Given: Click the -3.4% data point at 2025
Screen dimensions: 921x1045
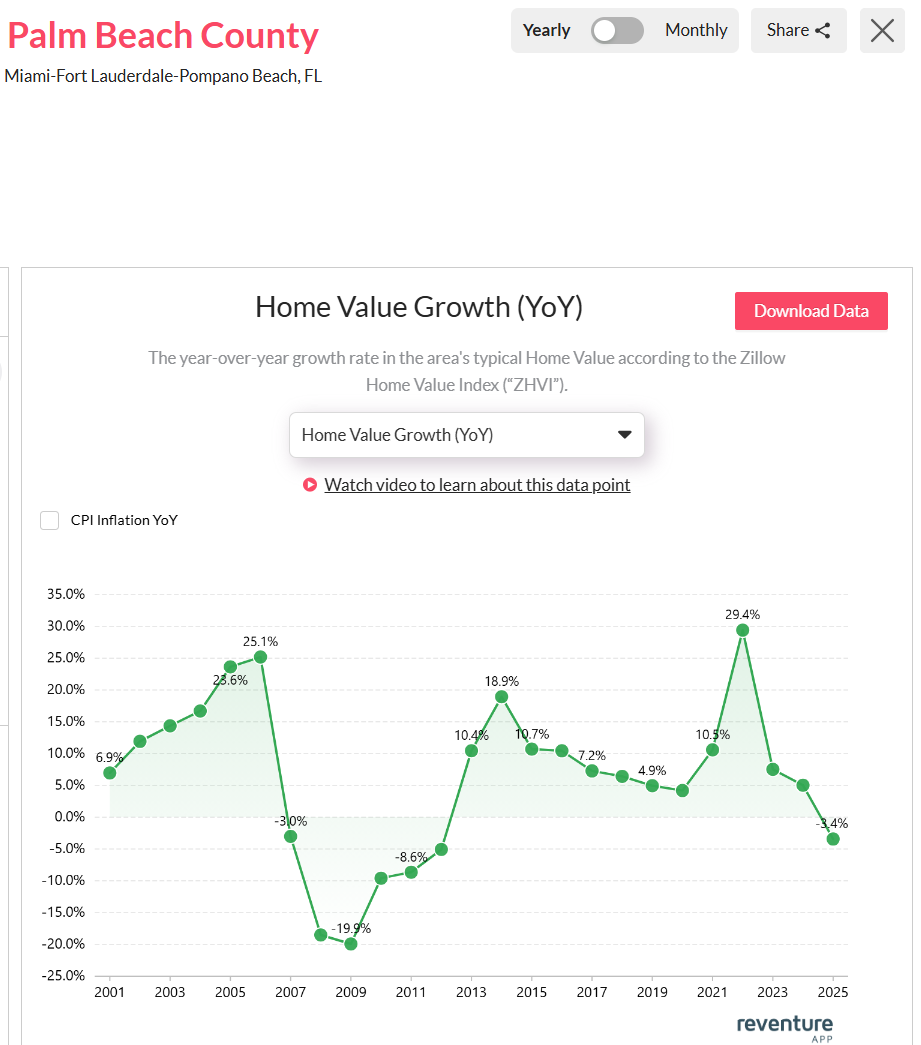Looking at the screenshot, I should click(x=834, y=840).
